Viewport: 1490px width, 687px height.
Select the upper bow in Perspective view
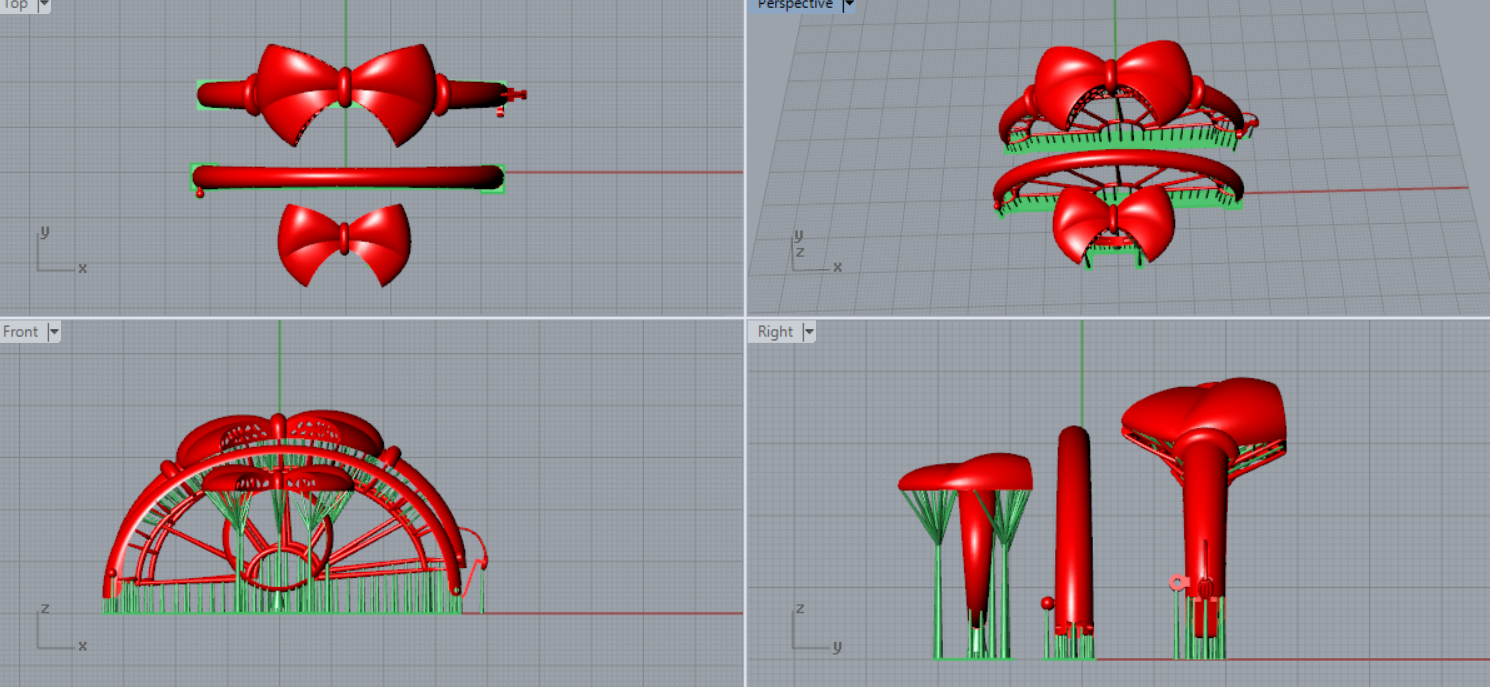[1114, 80]
